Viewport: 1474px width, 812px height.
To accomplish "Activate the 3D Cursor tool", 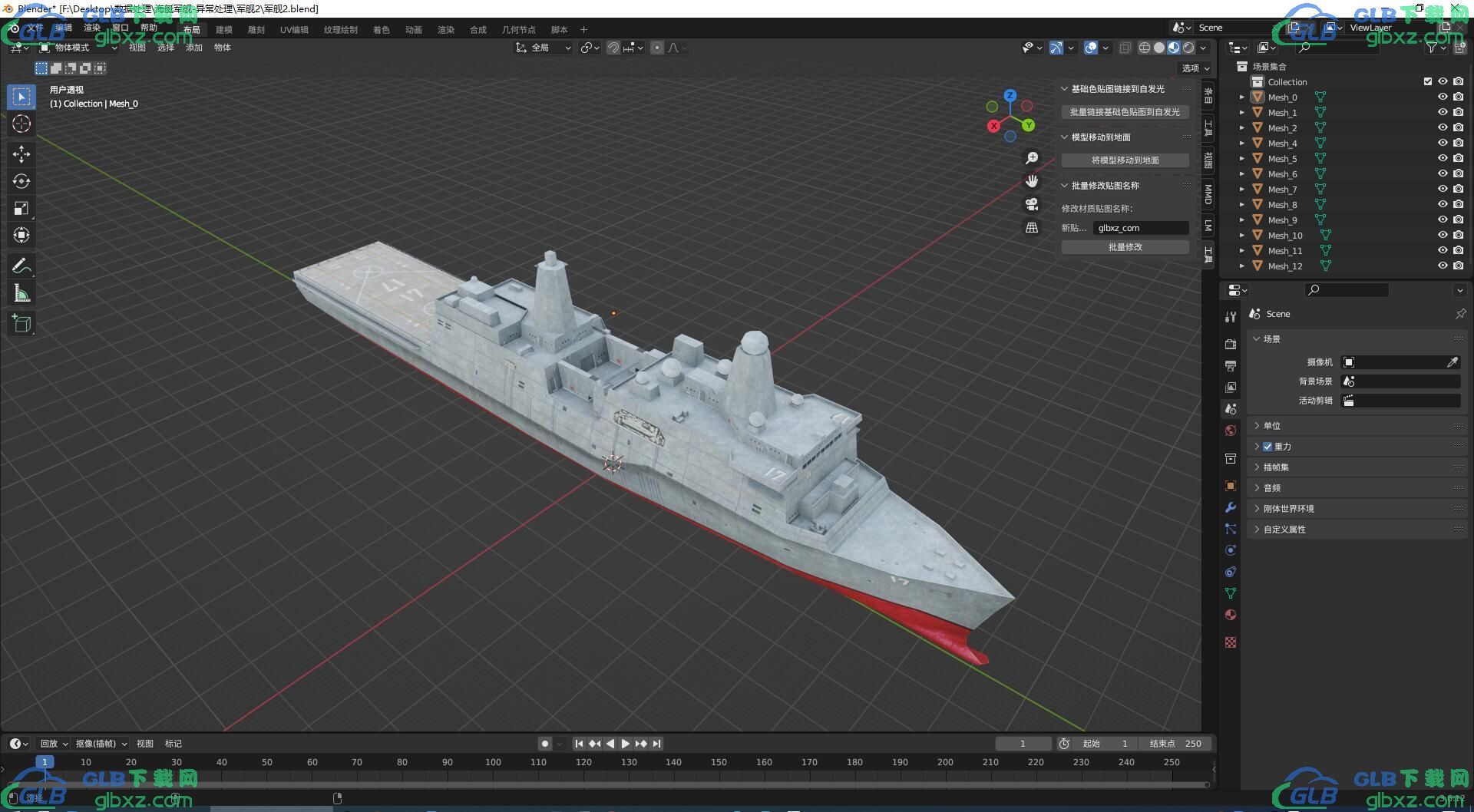I will [21, 124].
